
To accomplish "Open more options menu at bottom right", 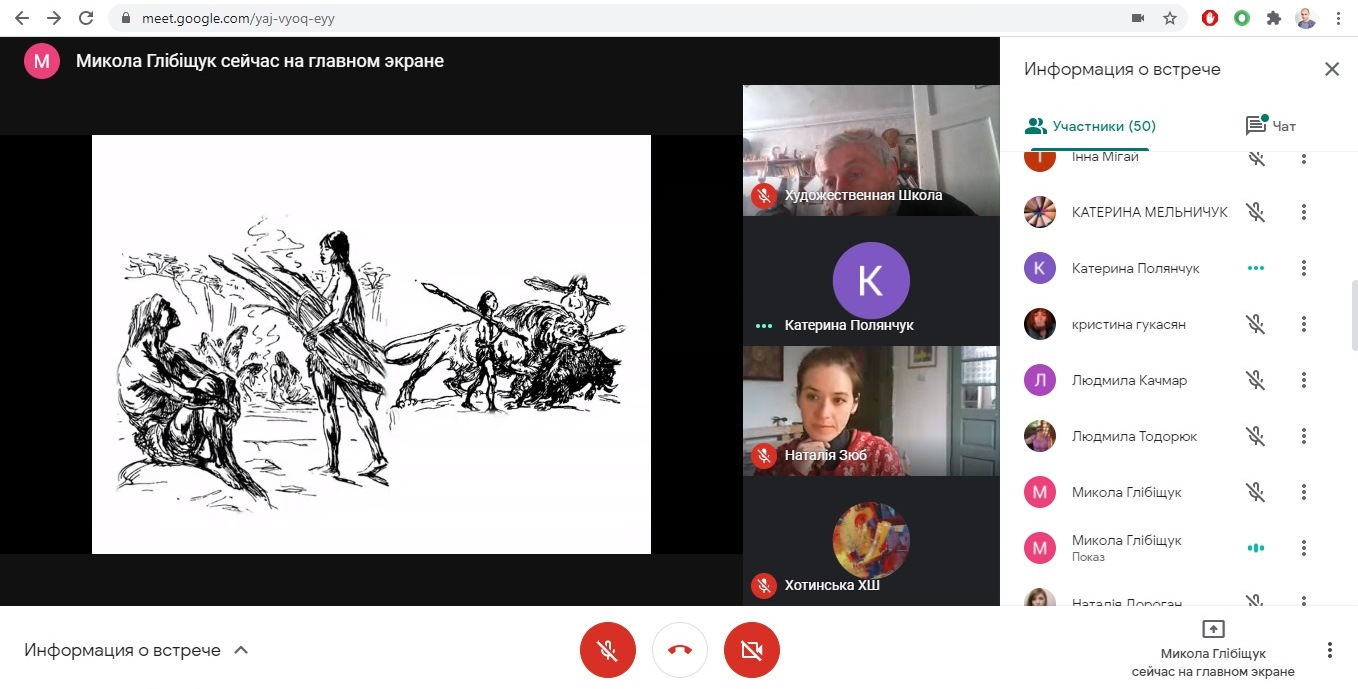I will (1330, 650).
